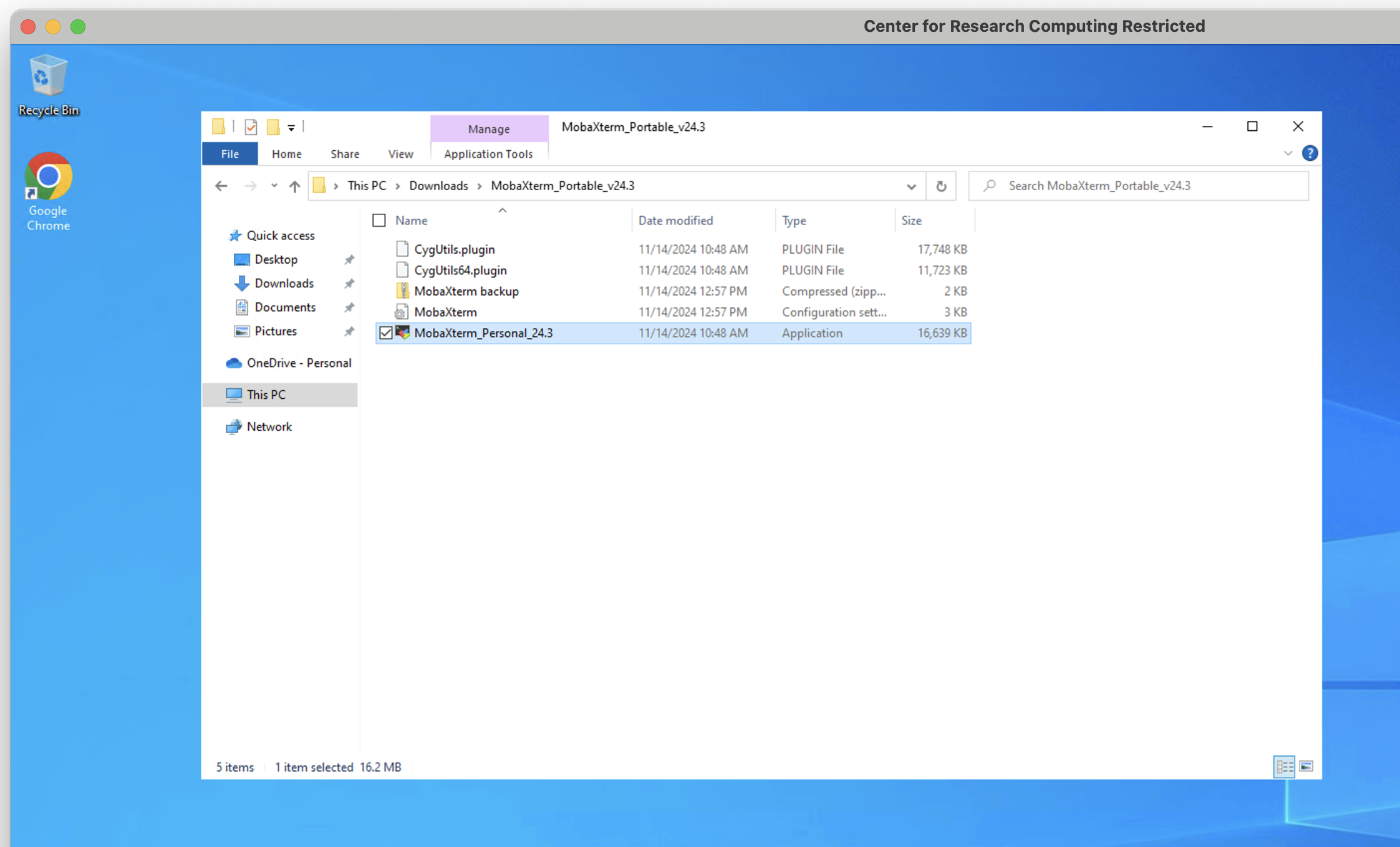Go up one folder level

[x=294, y=186]
